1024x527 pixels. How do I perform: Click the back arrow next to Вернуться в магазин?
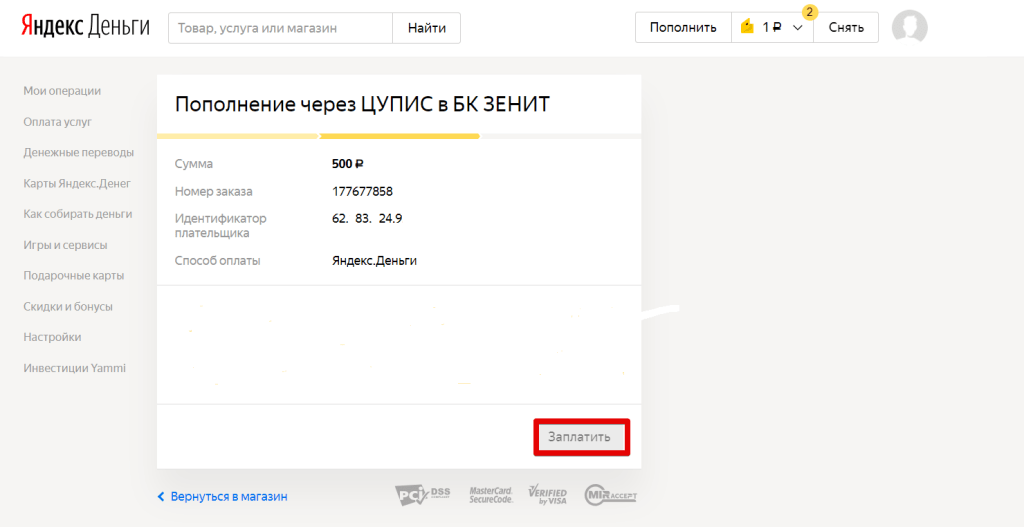pos(161,497)
